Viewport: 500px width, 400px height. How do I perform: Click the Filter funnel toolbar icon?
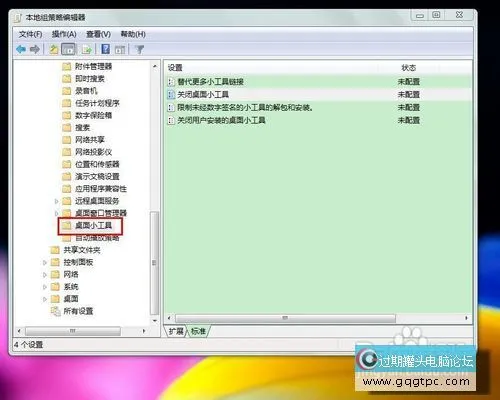click(x=139, y=50)
